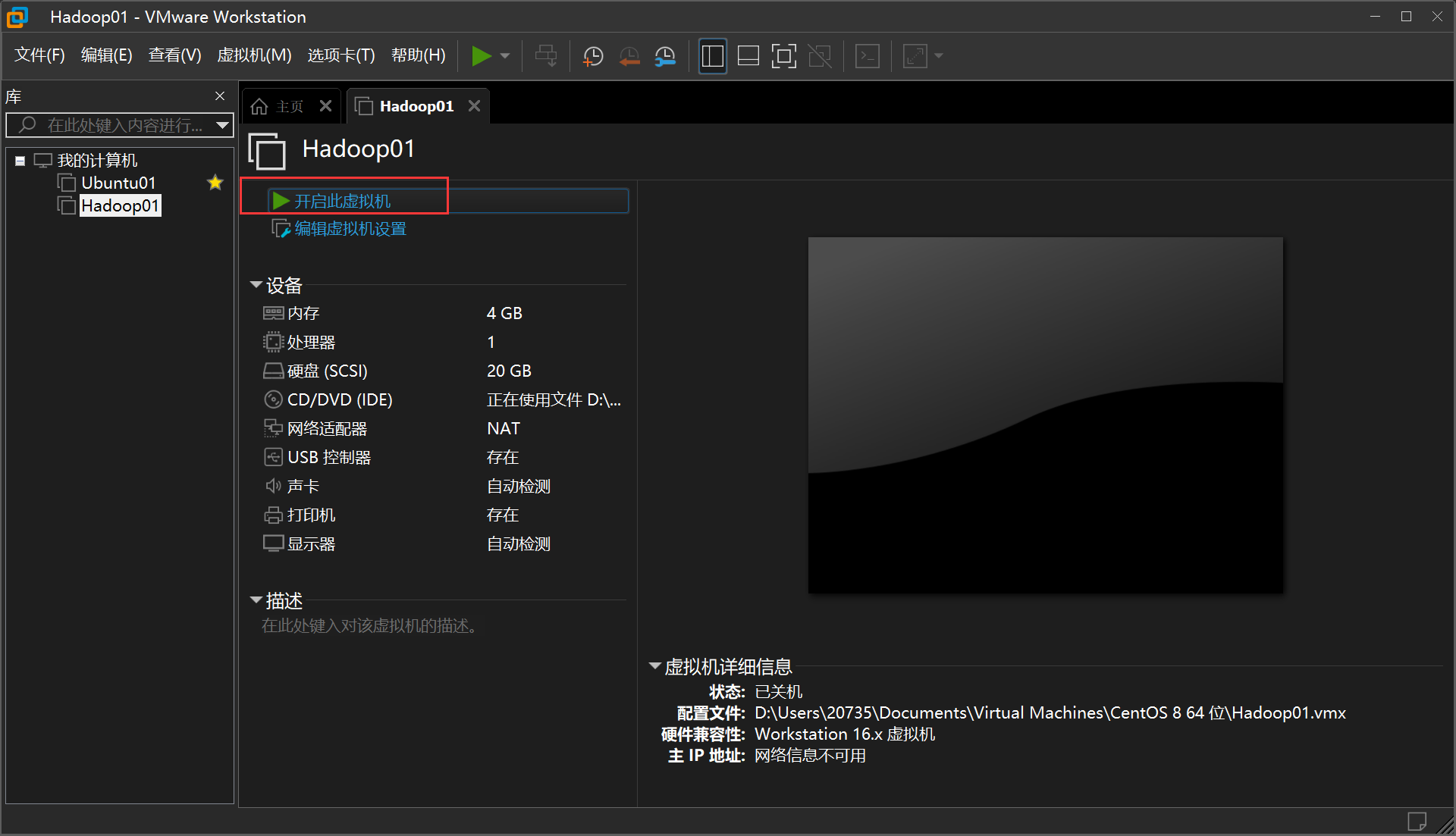Open the 编辑(E) menu

coord(106,55)
